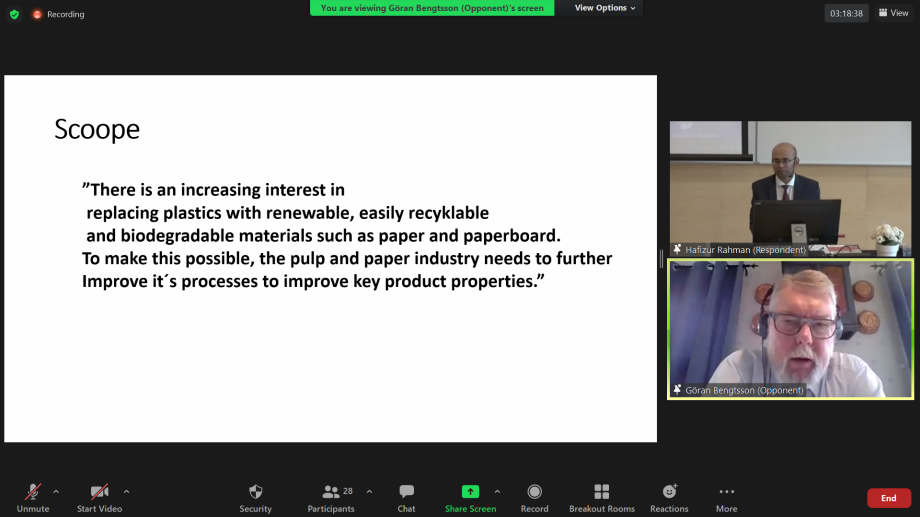Open the View layout menu

(x=893, y=13)
